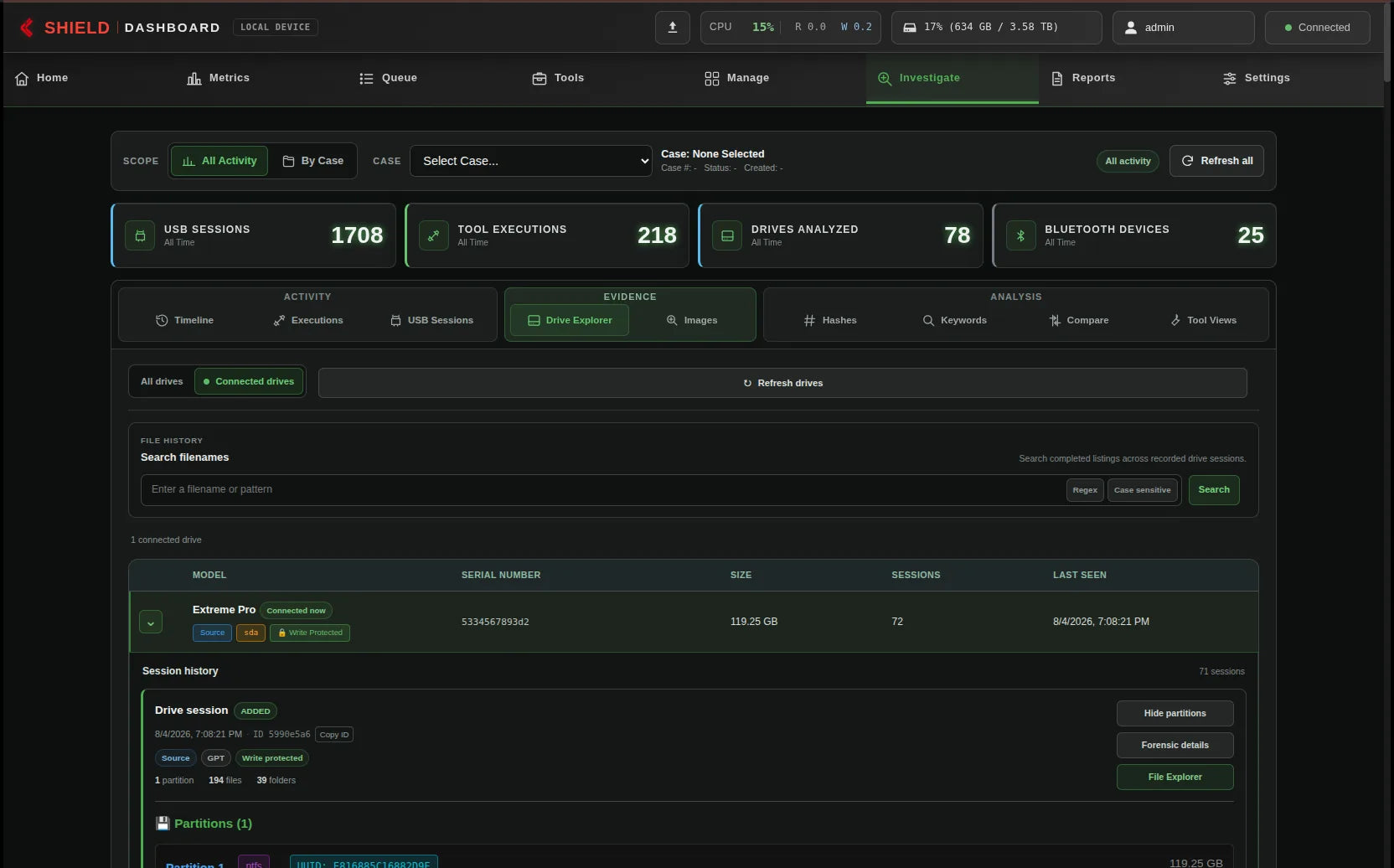
Task: Click the Connected now badge
Action: (x=296, y=611)
